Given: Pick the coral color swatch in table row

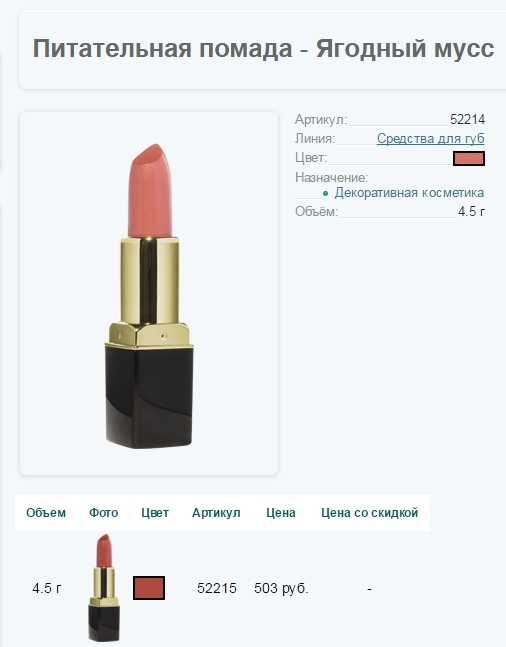Looking at the screenshot, I should [x=149, y=588].
